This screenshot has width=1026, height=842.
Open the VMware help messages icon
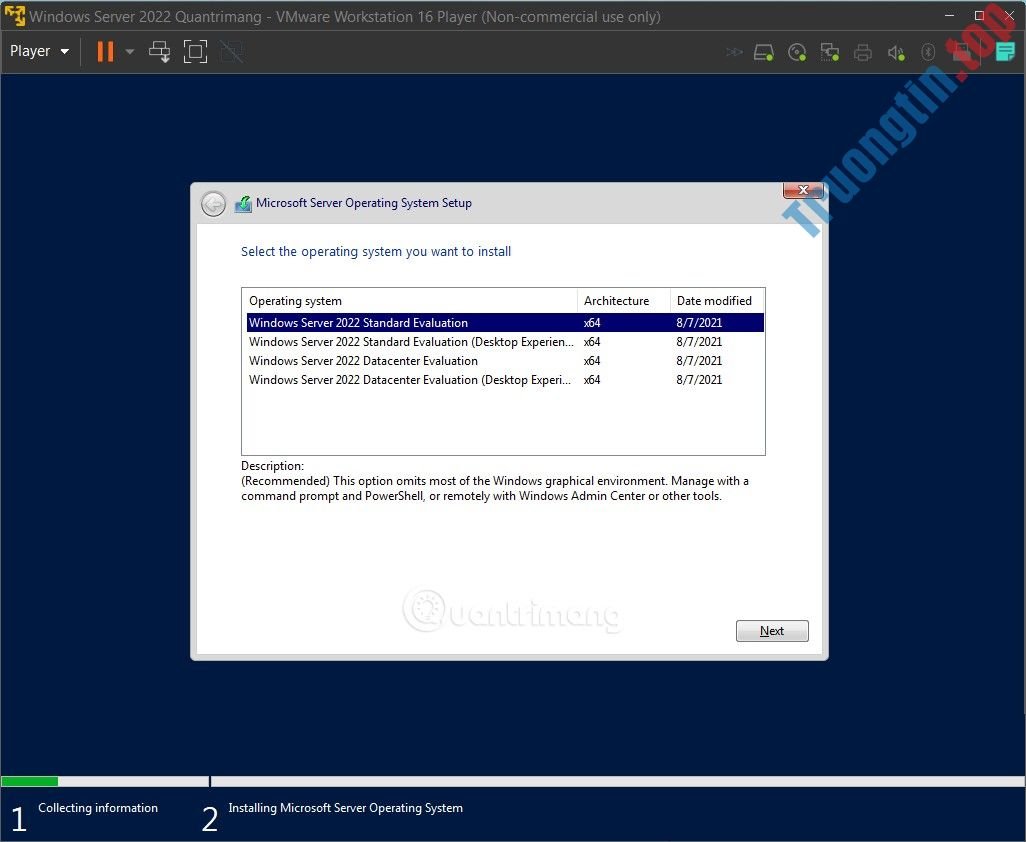[x=1005, y=51]
